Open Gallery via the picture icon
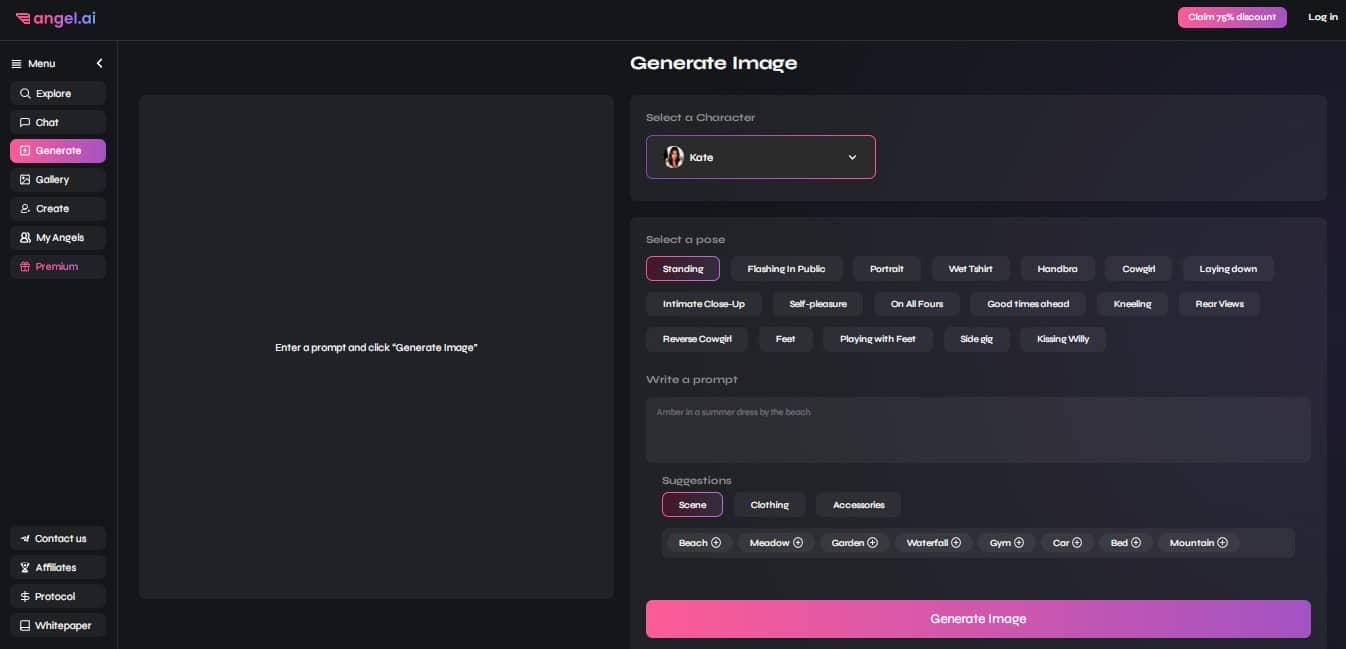This screenshot has width=1346, height=649. coord(25,180)
